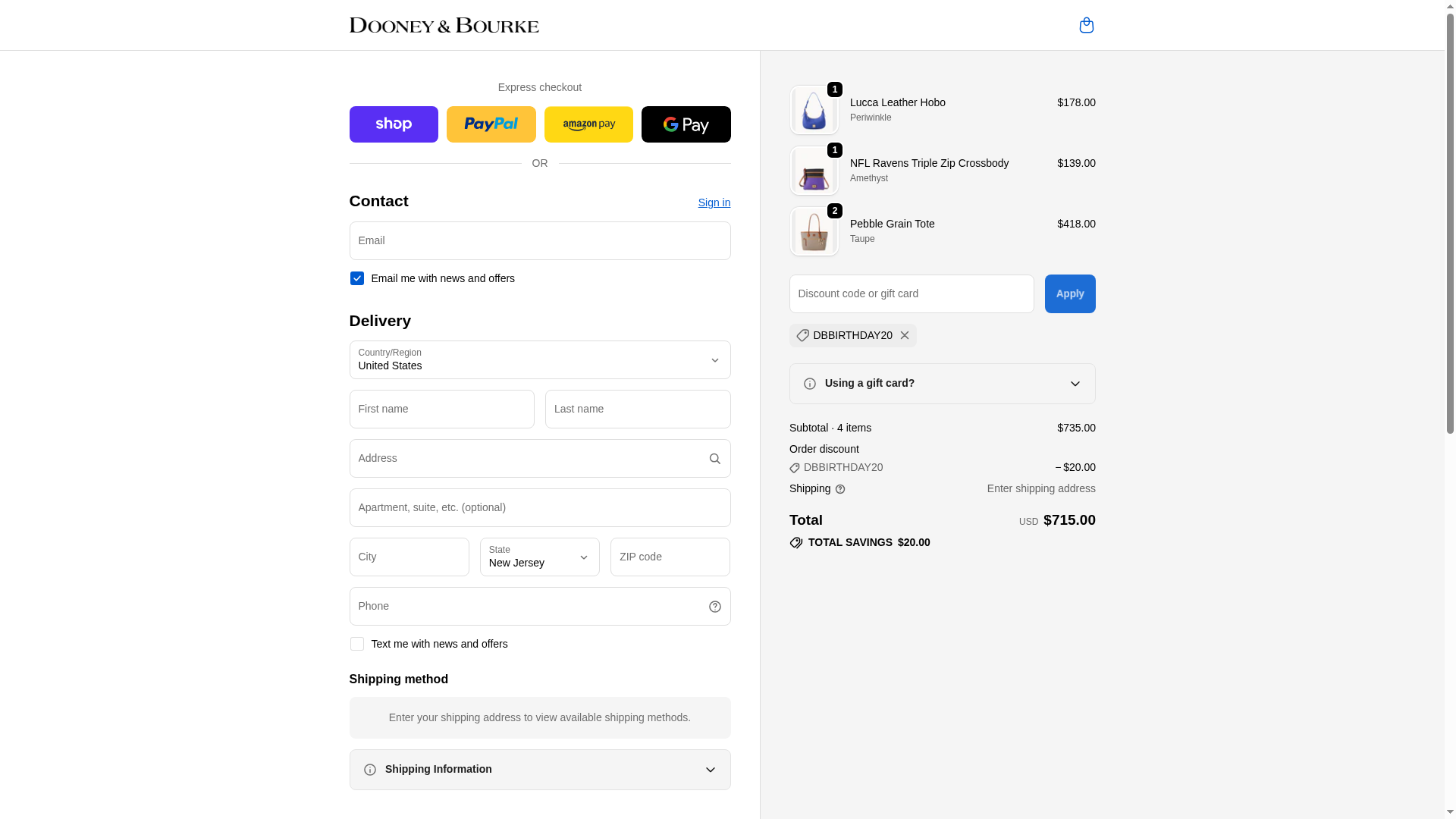Open the Country/Region dropdown
The width and height of the screenshot is (1456, 819).
[539, 360]
